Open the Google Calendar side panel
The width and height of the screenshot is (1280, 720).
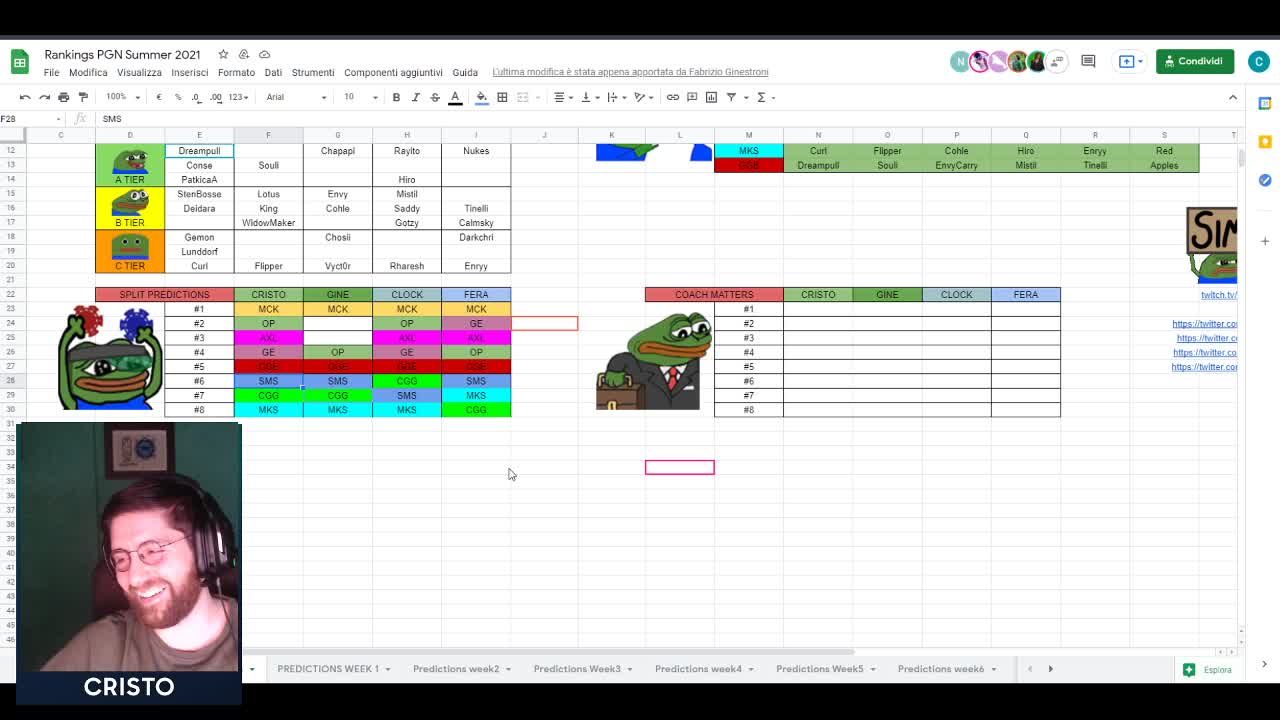click(1265, 103)
